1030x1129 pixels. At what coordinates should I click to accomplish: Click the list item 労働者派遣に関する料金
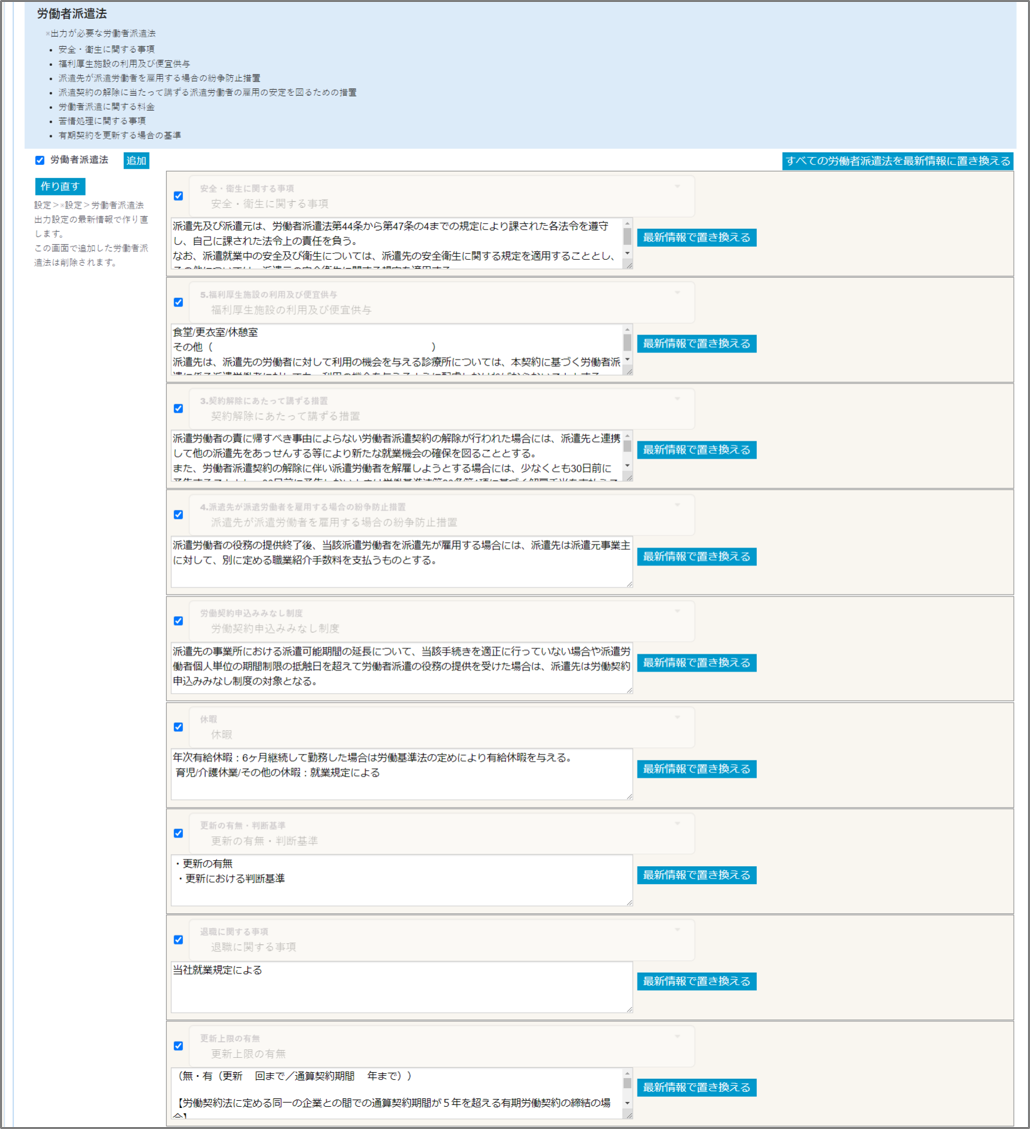click(107, 107)
